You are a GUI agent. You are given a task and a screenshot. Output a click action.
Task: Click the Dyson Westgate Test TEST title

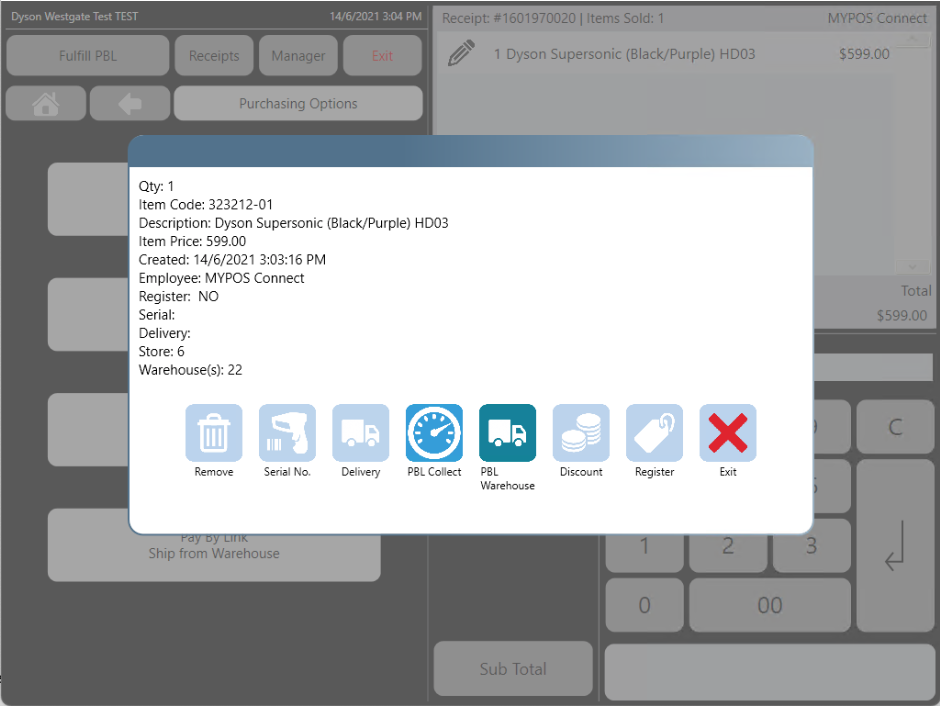[x=74, y=16]
